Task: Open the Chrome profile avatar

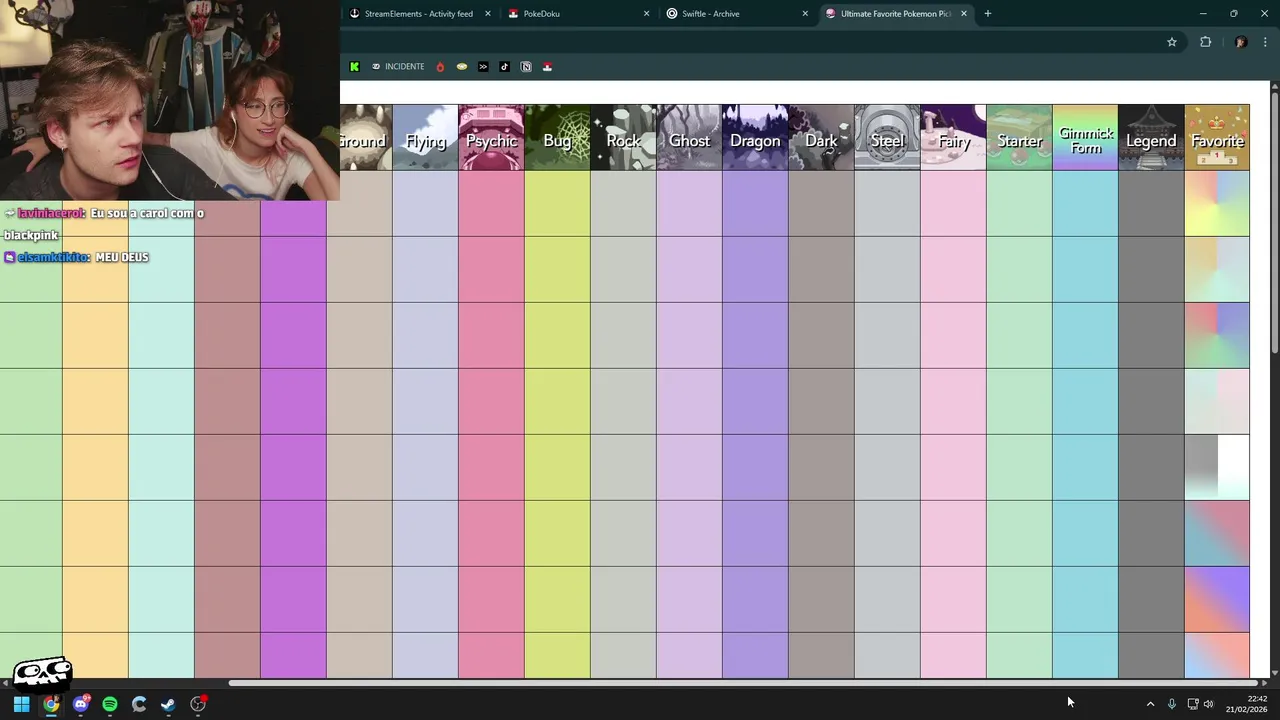Action: (x=1241, y=42)
